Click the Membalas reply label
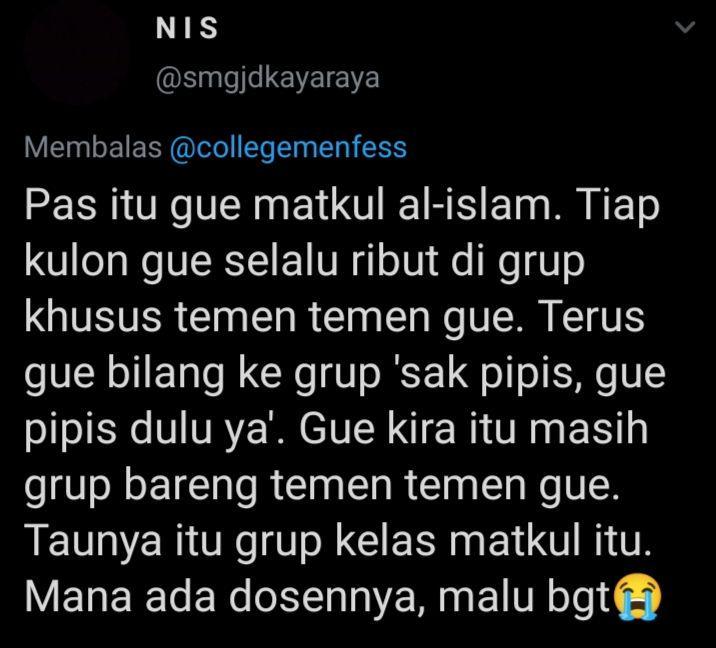The image size is (716, 648). (x=93, y=148)
